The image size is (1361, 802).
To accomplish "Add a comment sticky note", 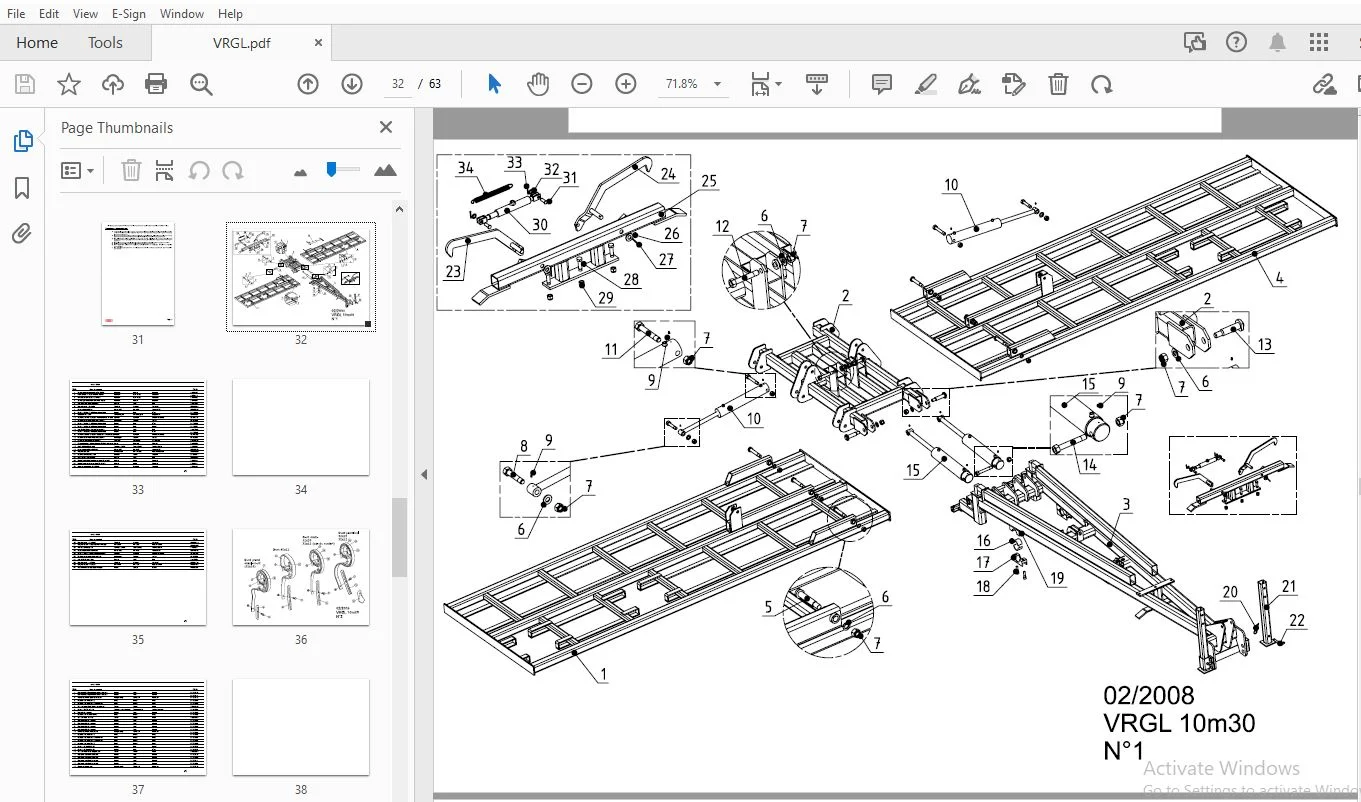I will pos(882,84).
